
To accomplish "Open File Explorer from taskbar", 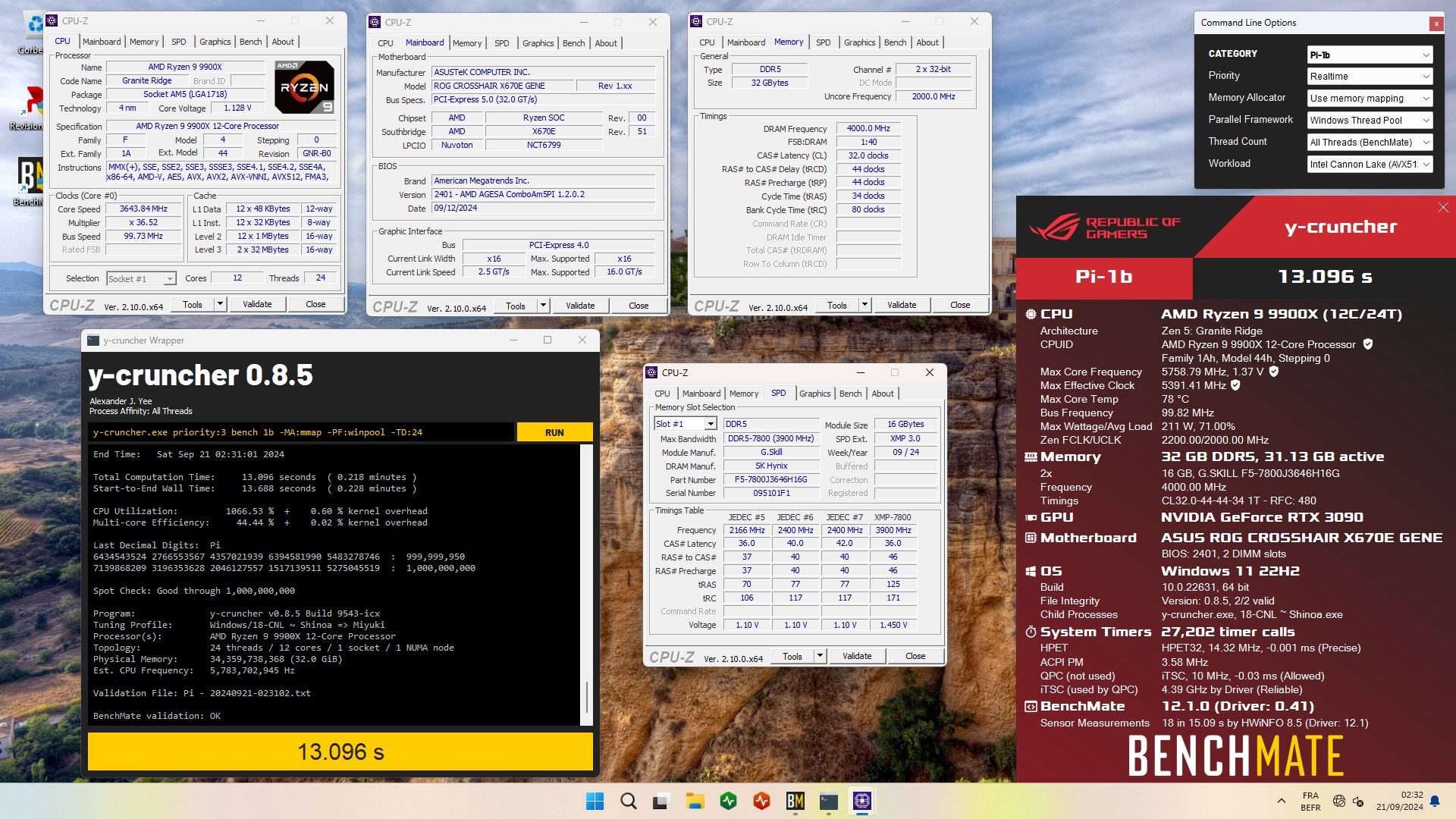I will pos(695,801).
